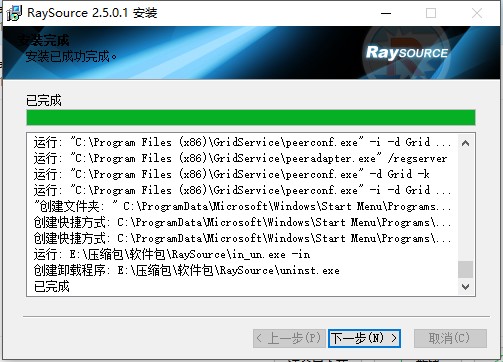Click the 已完成 status label above progress bar
Viewport: 503px width, 362px height.
44,100
